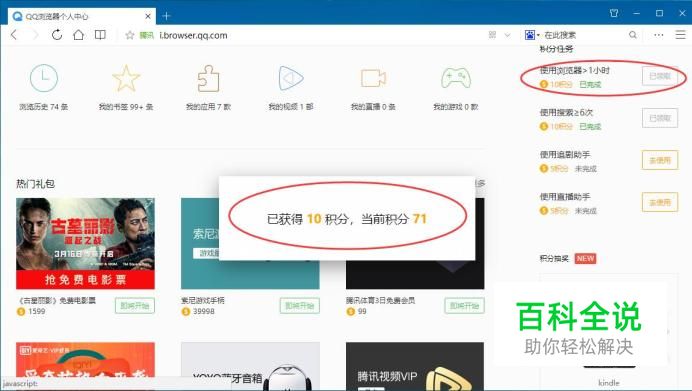This screenshot has height=391, width=692.
Task: Click the 热门礼包 section heading
Action: click(35, 184)
